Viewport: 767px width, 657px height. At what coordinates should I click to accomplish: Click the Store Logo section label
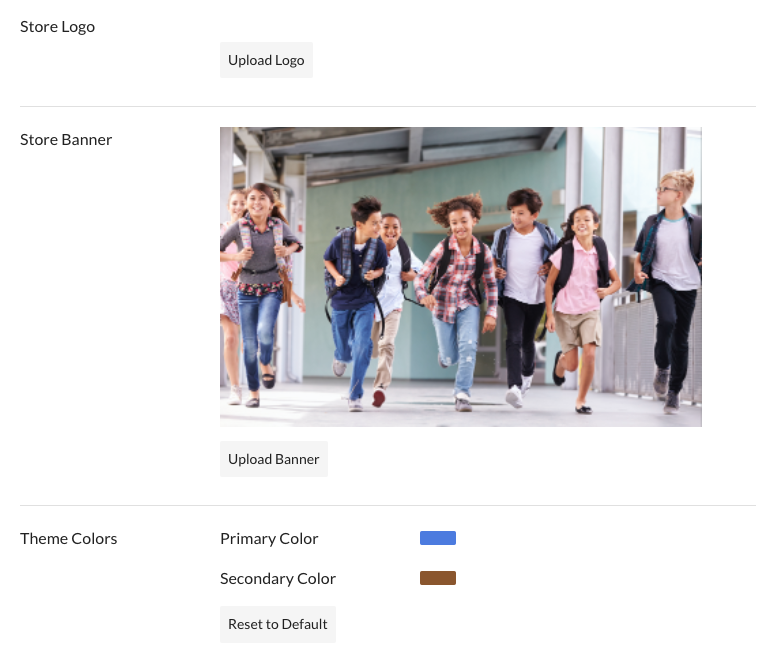coord(57,26)
